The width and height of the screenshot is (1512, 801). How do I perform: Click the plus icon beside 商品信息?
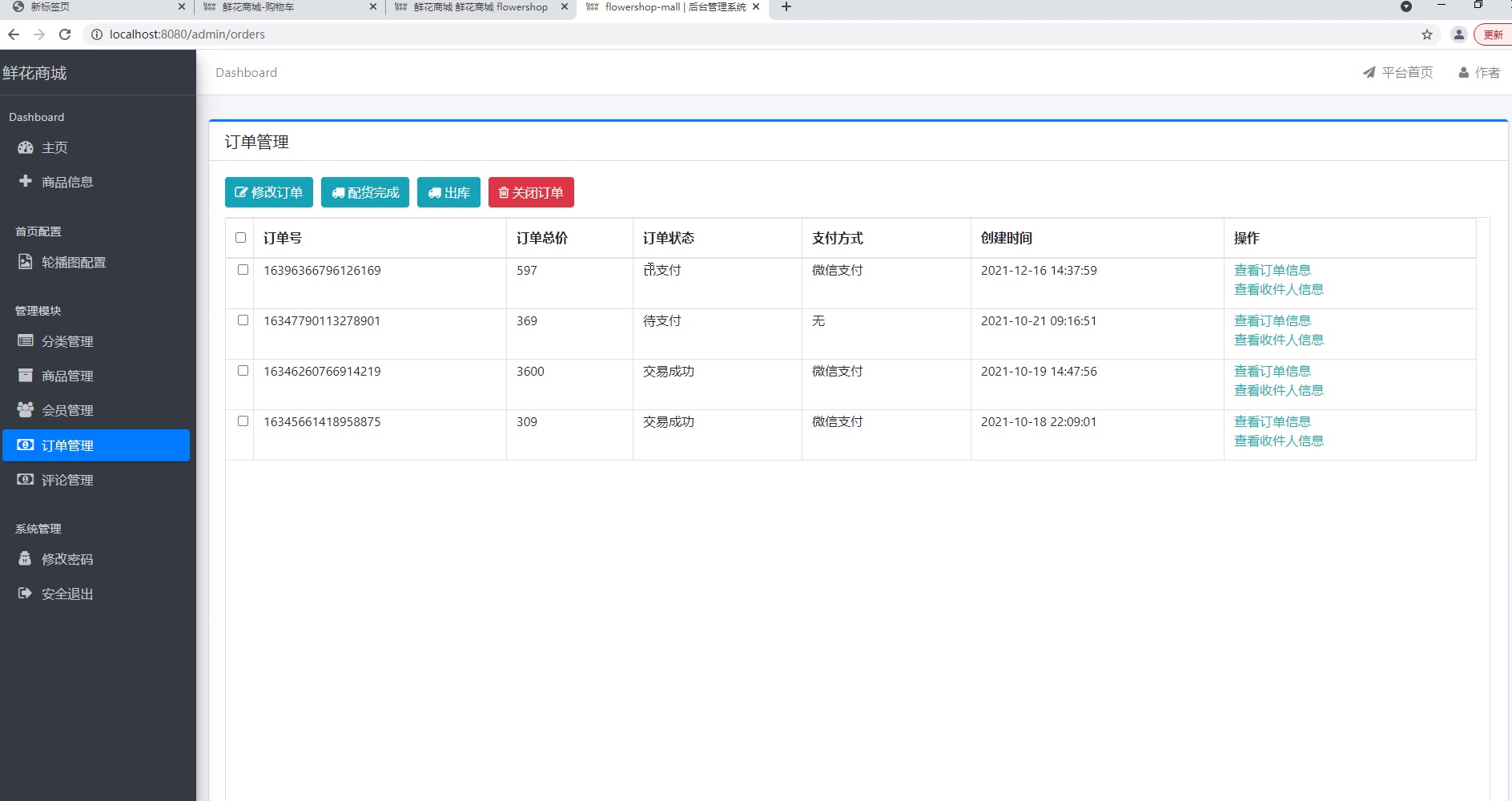click(26, 181)
